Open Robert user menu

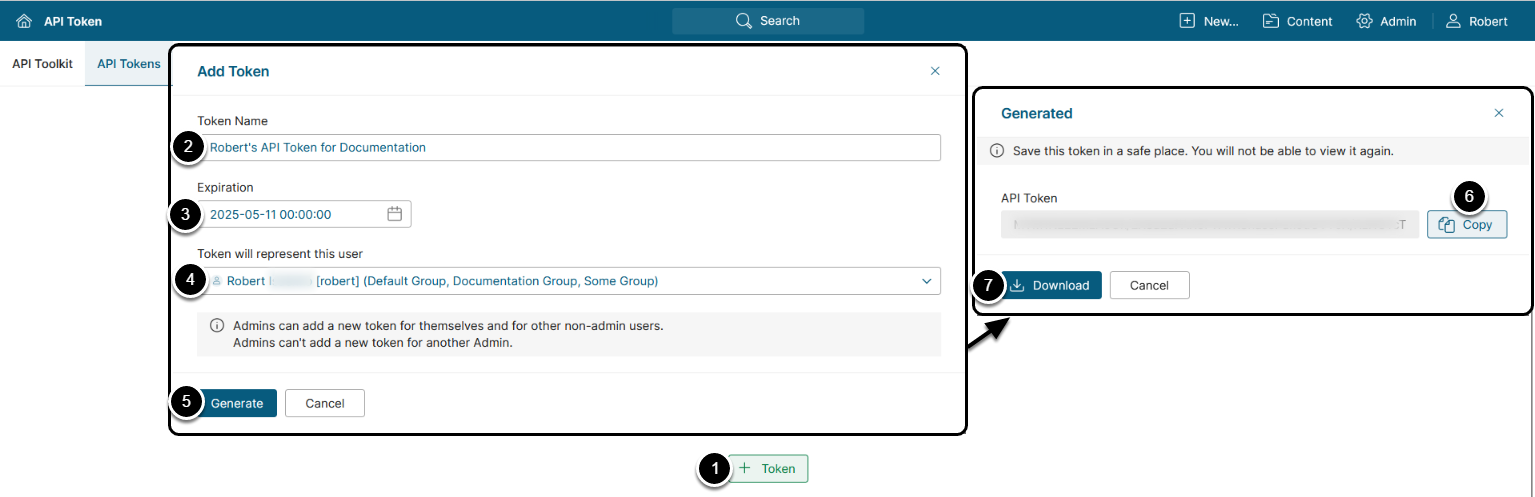click(x=1477, y=21)
